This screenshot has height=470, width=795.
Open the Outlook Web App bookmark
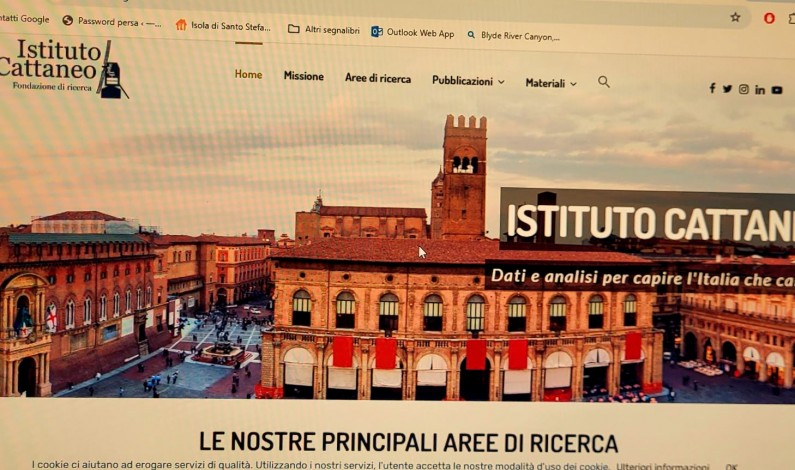click(413, 32)
